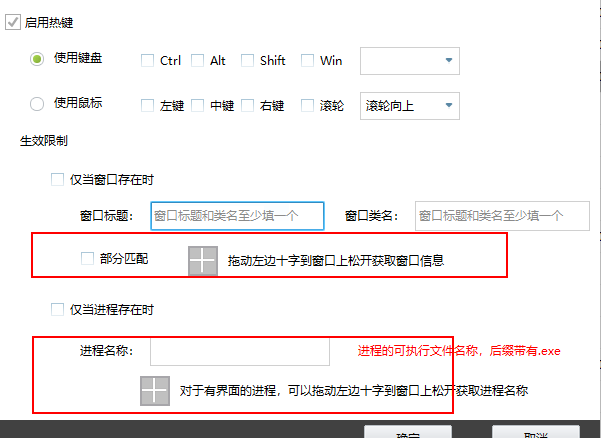Check the 滚轮 mouse wheel option
The image size is (601, 438).
coord(307,105)
